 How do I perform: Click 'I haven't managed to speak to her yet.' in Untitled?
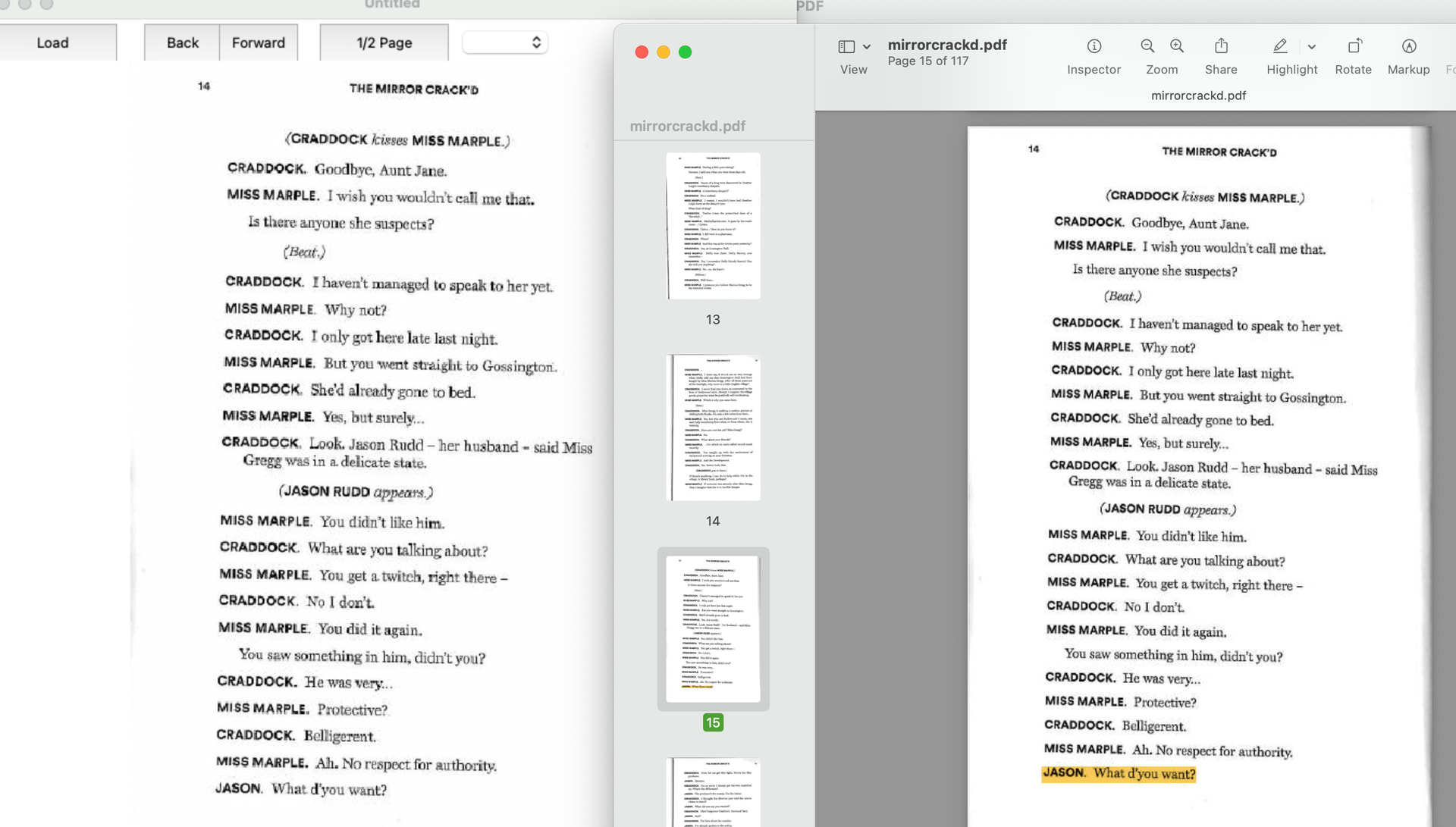(432, 284)
